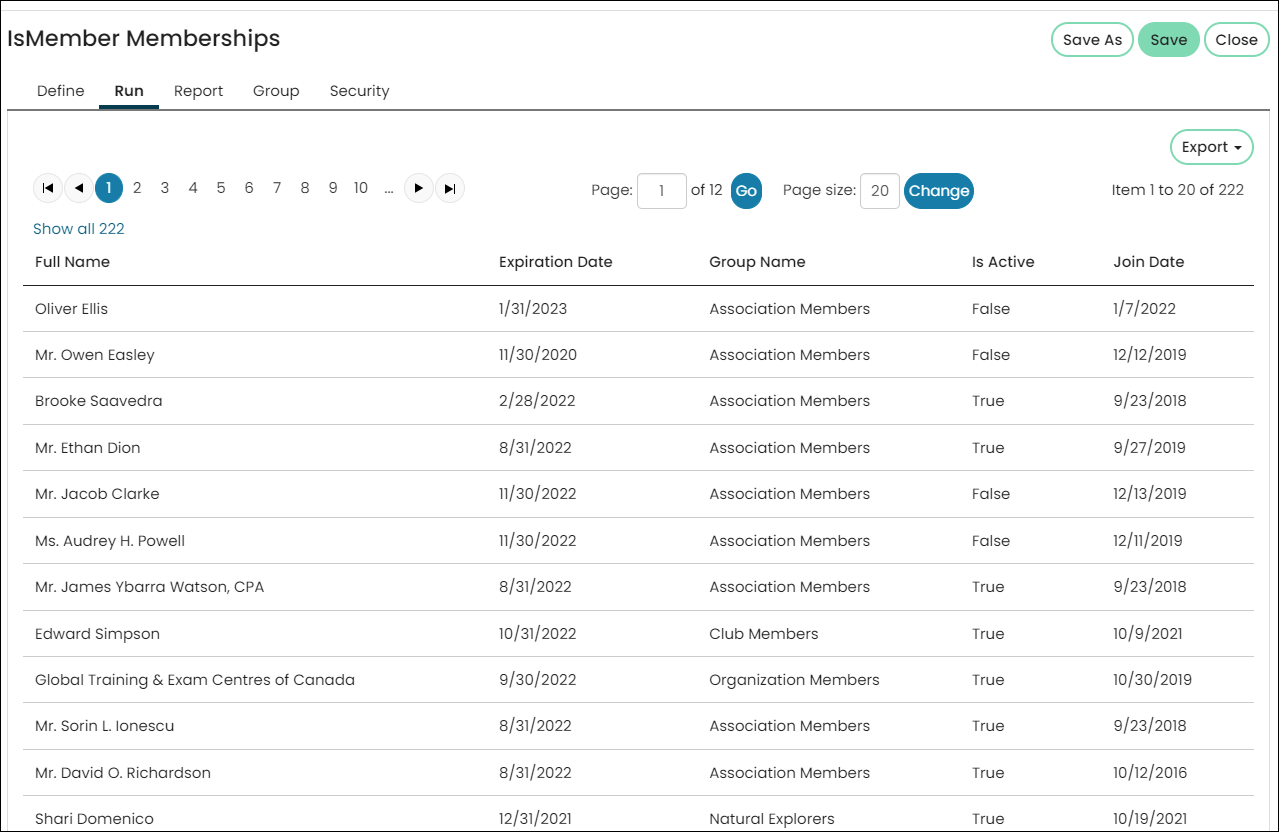Go to page 5 in pager
Viewport: 1279px width, 832px height.
click(221, 188)
